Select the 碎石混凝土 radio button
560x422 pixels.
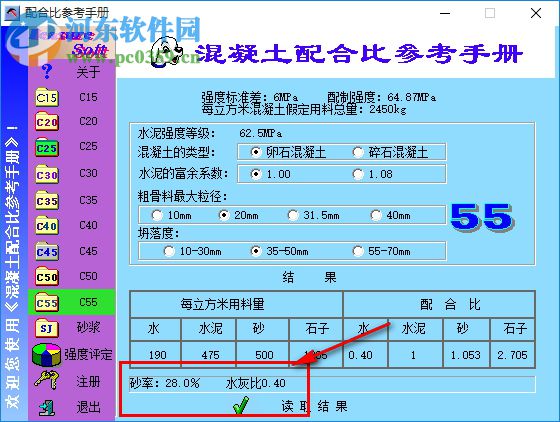click(x=358, y=152)
